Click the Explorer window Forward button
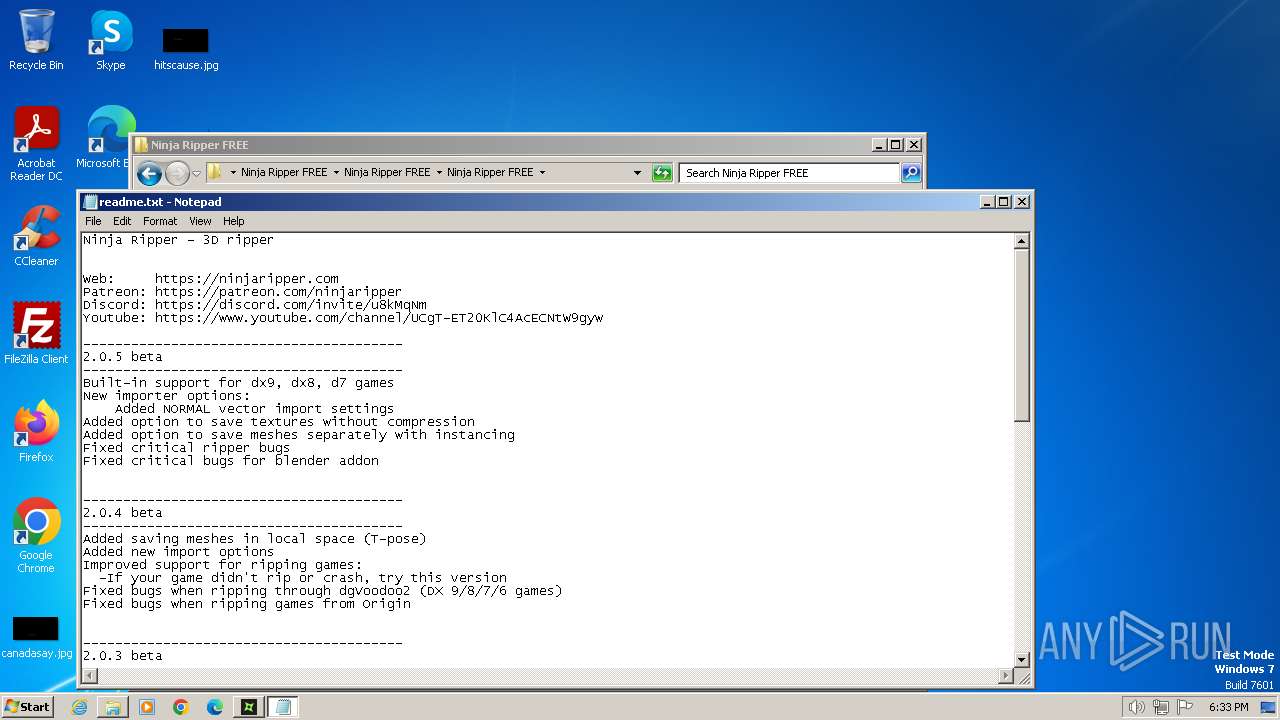Image resolution: width=1280 pixels, height=720 pixels. pyautogui.click(x=177, y=173)
